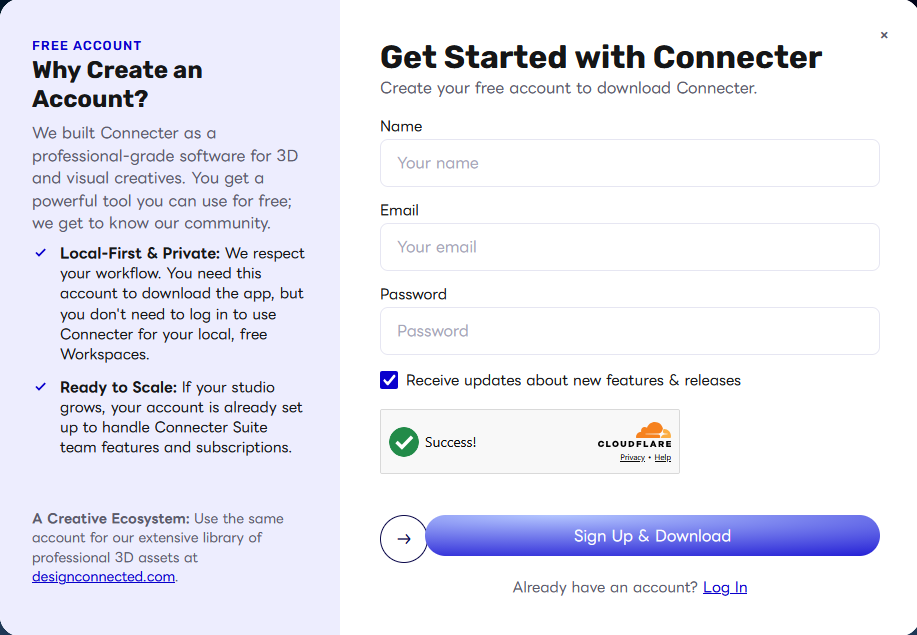Click the Get Started with Connecter heading
917x635 pixels.
(x=601, y=57)
